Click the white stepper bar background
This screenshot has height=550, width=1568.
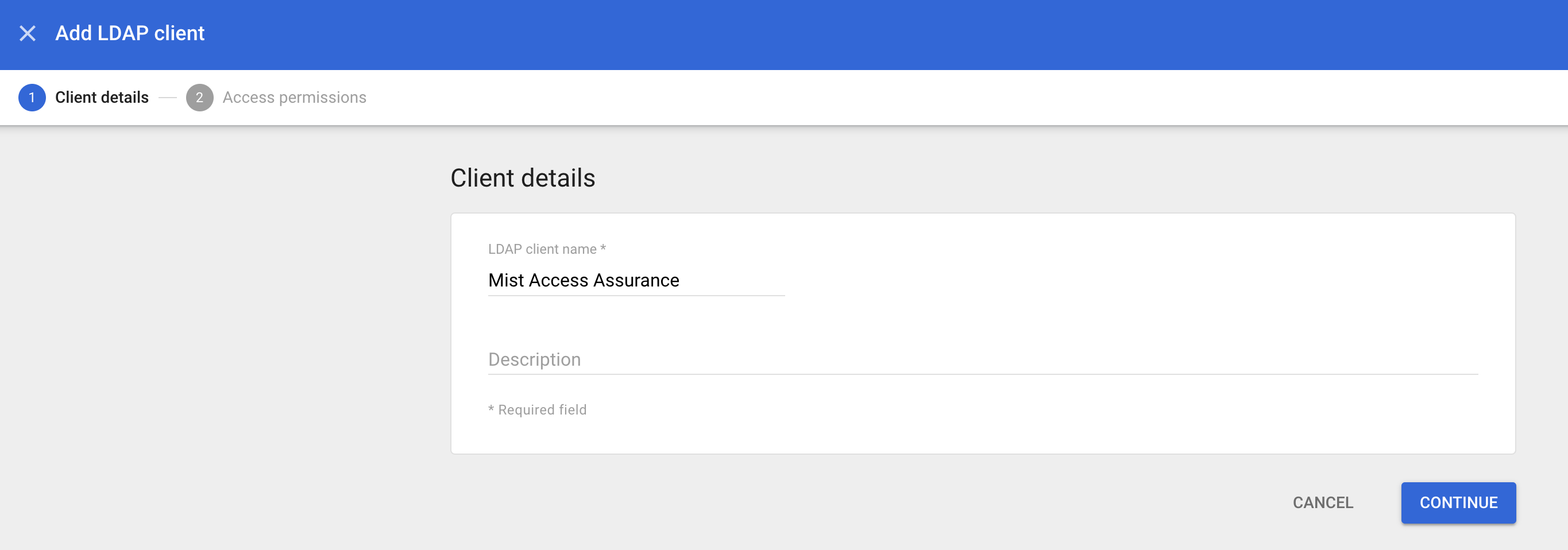[913, 98]
